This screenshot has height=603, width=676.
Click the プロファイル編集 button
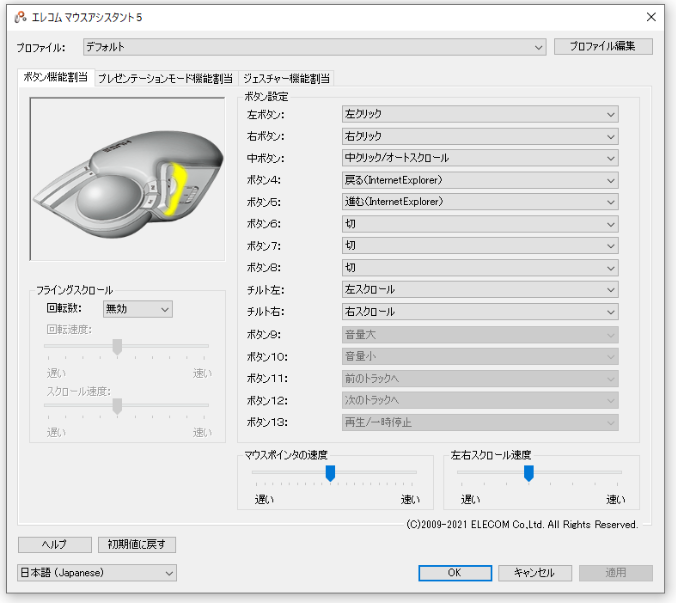603,46
